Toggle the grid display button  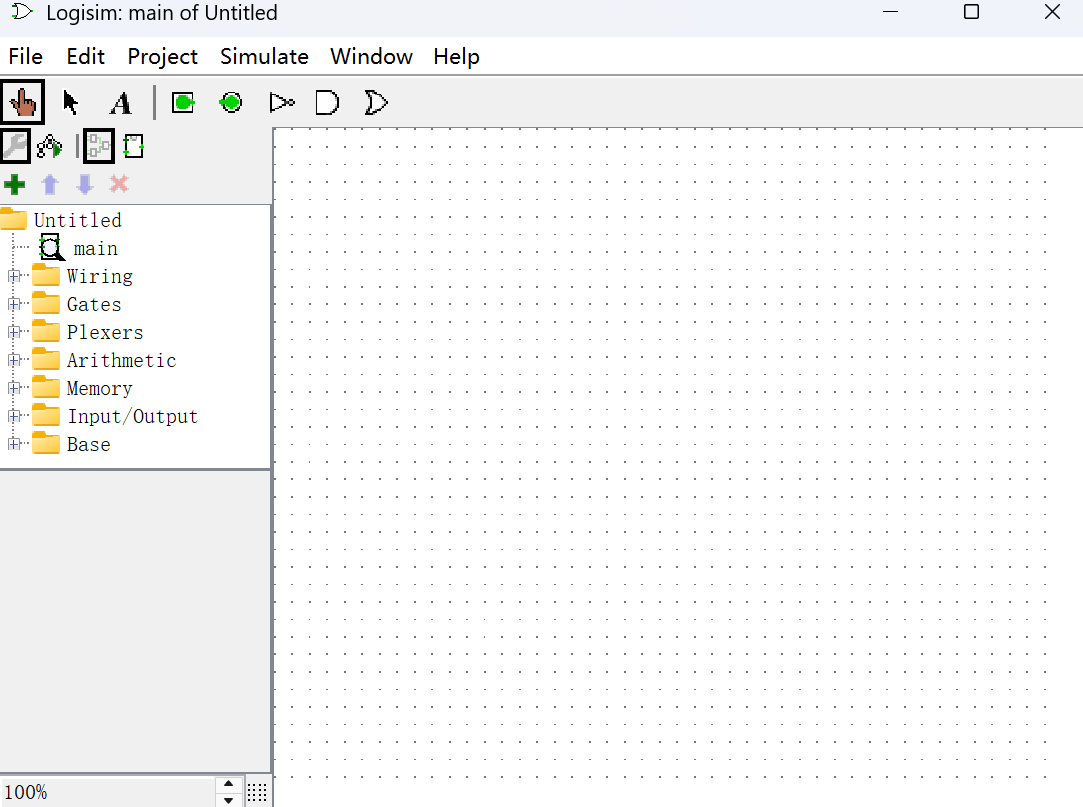pos(257,792)
